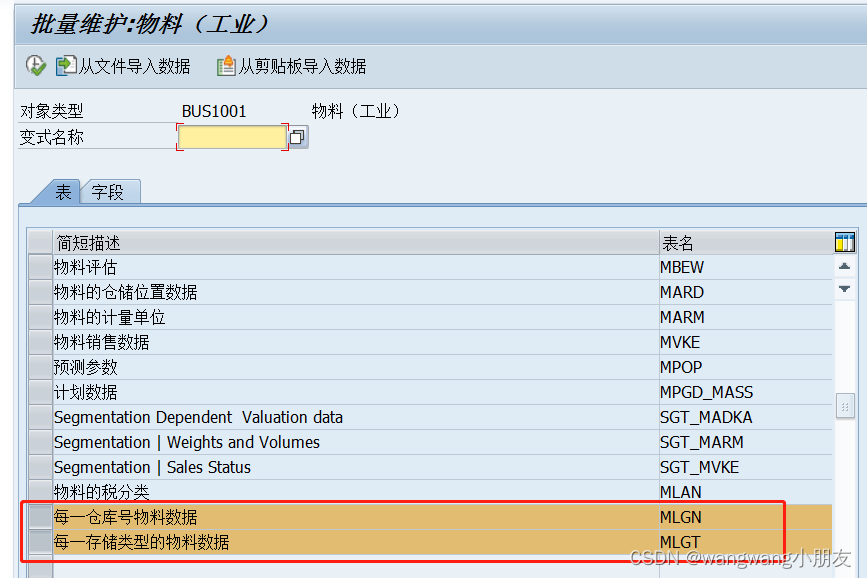Click the 表名 column header
The image size is (867, 578).
[746, 242]
